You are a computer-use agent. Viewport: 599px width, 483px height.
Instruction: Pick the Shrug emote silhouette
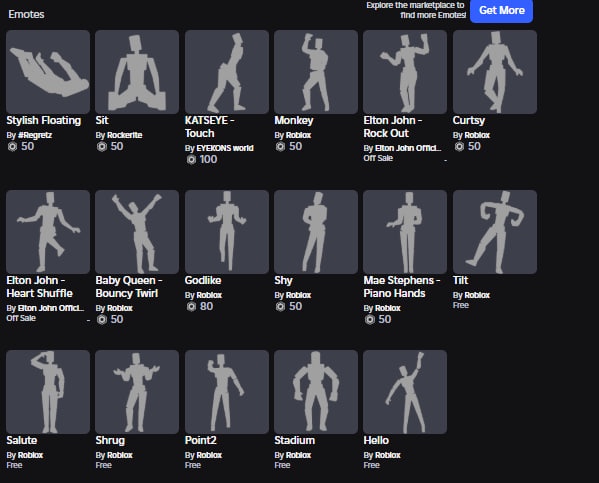pyautogui.click(x=137, y=392)
